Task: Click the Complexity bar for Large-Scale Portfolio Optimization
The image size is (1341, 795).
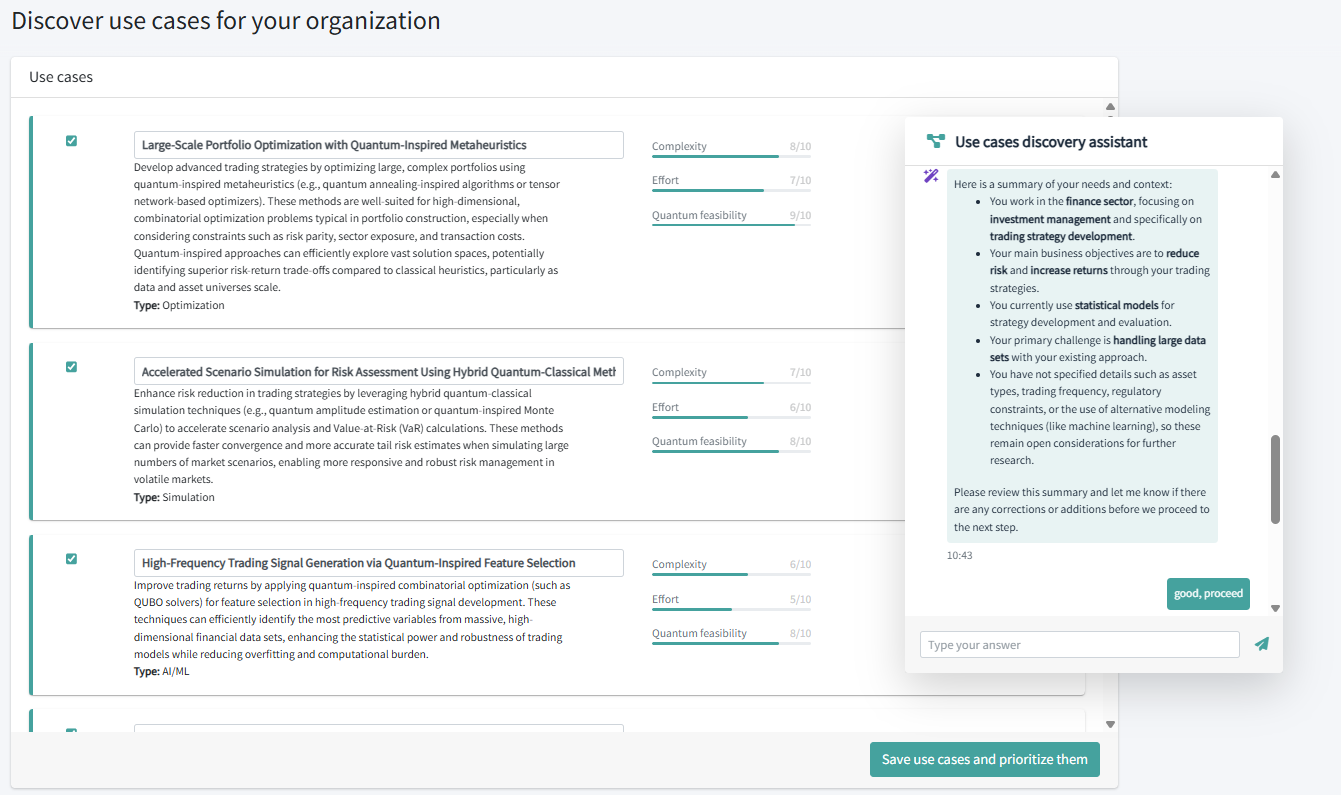Action: coord(731,156)
